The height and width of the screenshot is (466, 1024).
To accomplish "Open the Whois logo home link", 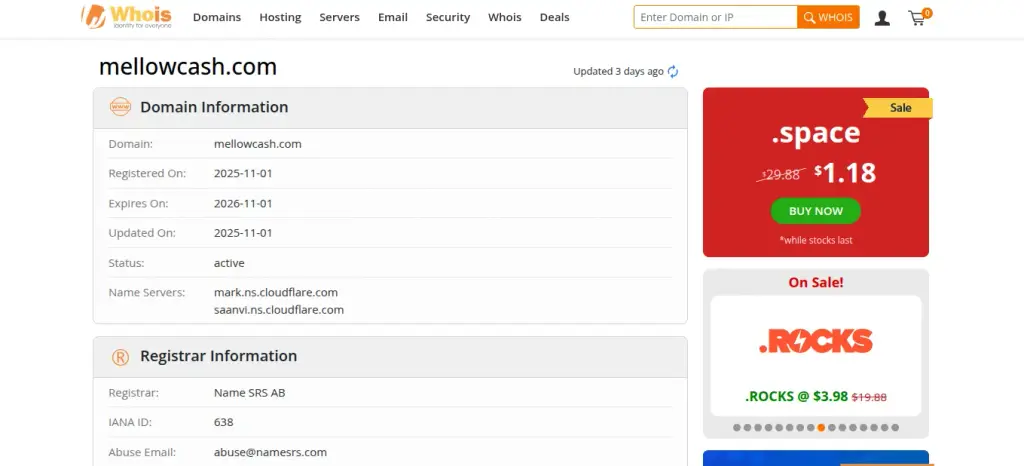I will pos(127,16).
